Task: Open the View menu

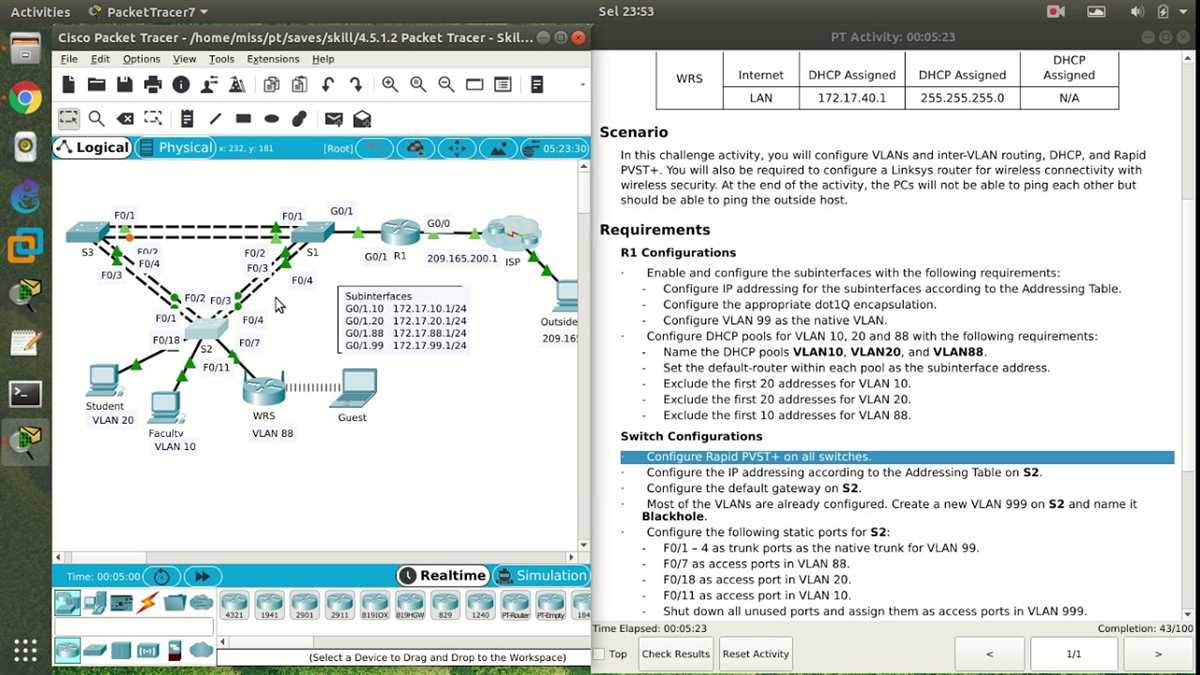Action: 184,59
